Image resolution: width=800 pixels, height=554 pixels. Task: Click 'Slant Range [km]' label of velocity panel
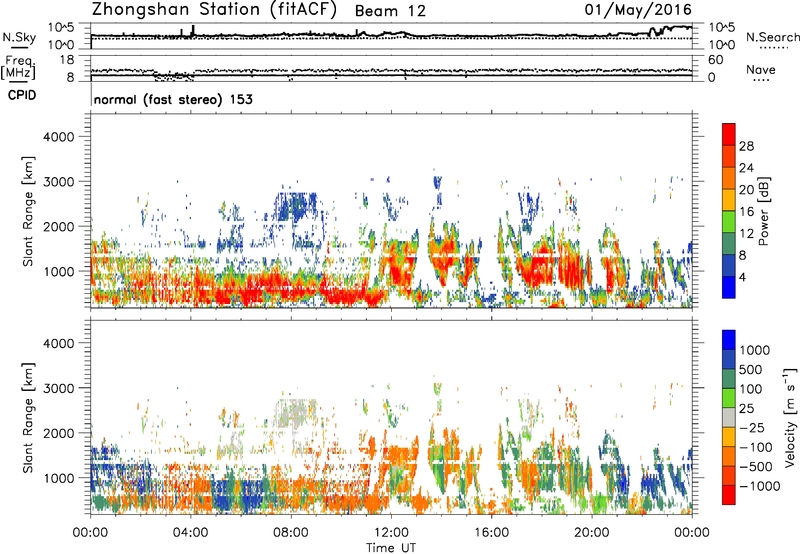(x=28, y=418)
